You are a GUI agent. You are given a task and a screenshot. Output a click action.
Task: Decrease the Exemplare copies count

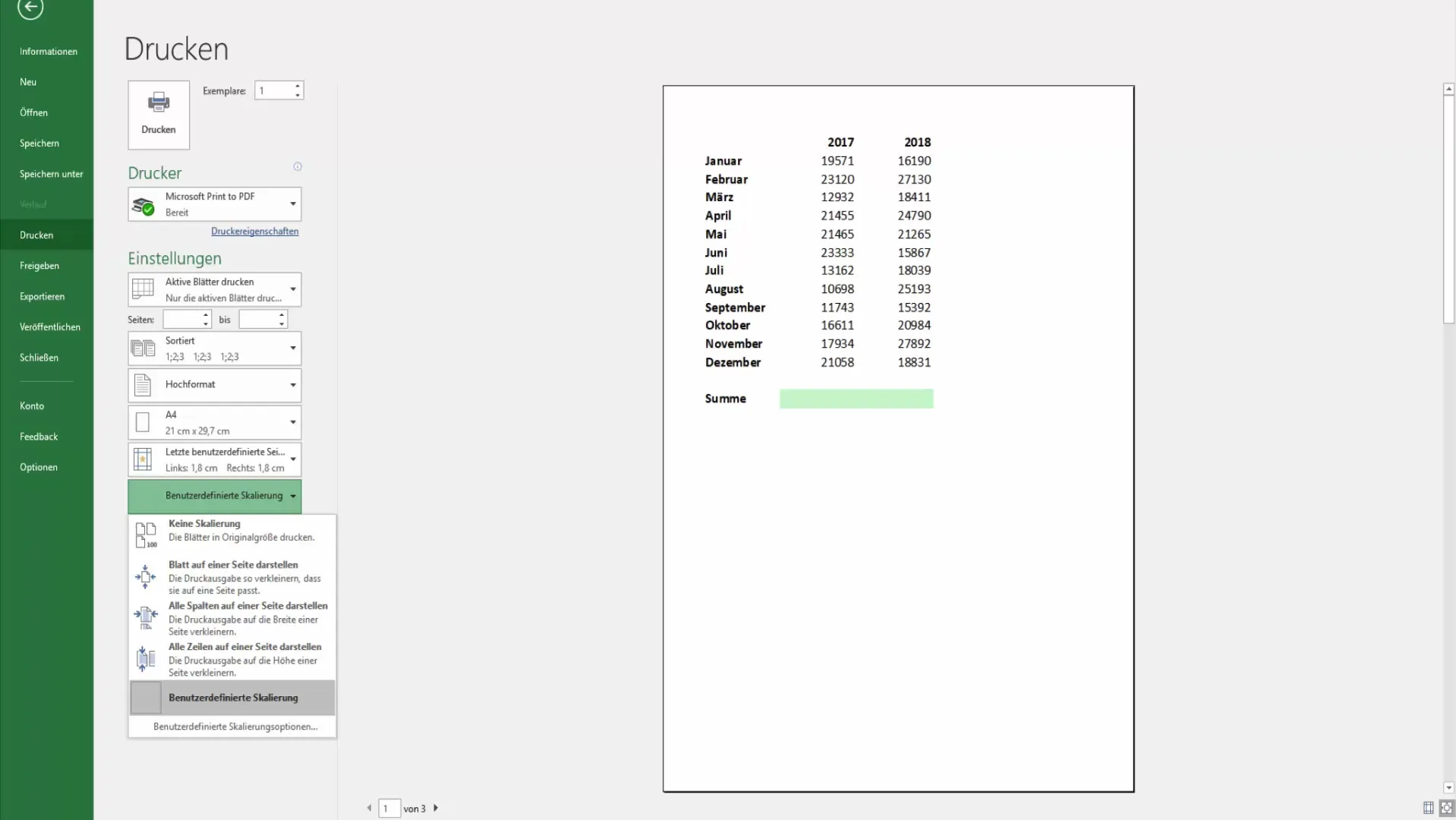298,95
